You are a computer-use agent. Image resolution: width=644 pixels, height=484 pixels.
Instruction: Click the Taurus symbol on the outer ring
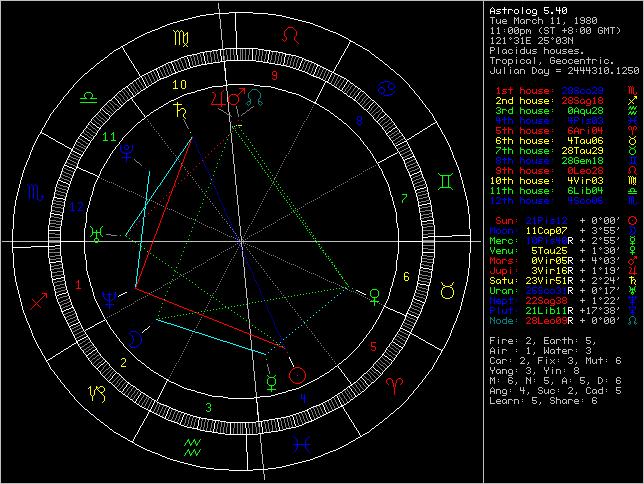pos(447,290)
